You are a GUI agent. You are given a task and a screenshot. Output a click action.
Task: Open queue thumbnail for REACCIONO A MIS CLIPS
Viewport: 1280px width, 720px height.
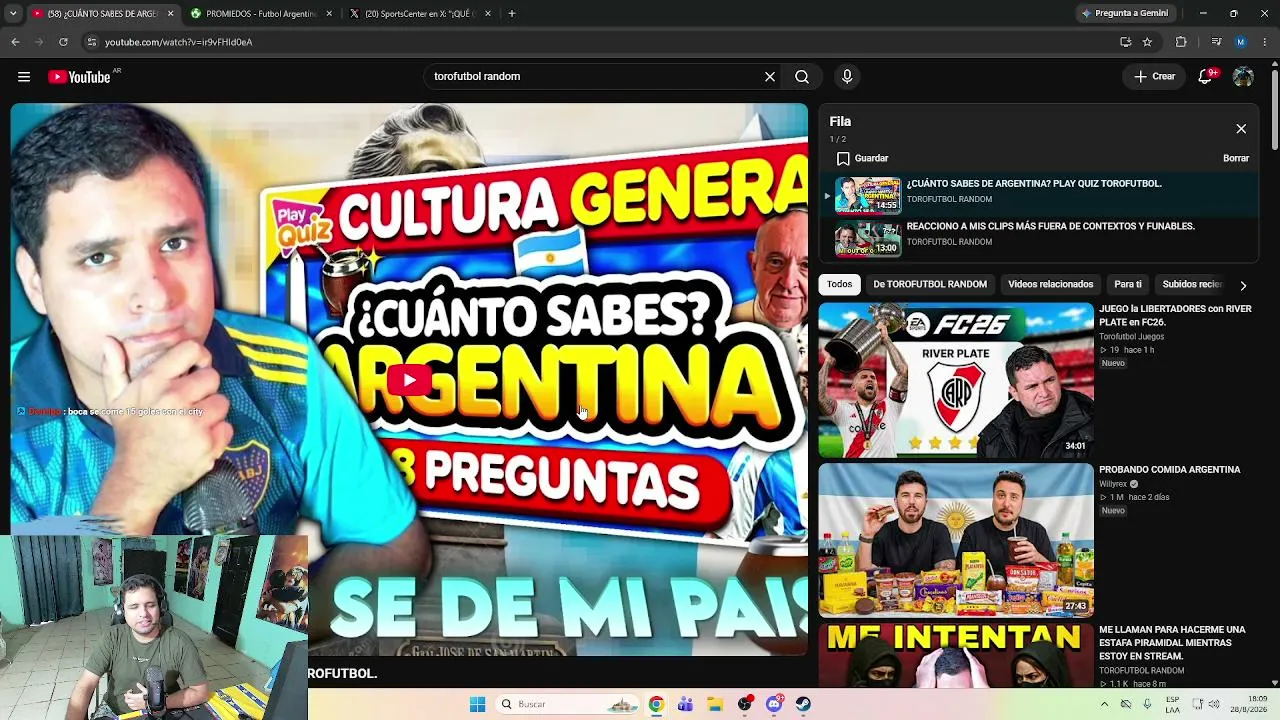click(x=868, y=238)
